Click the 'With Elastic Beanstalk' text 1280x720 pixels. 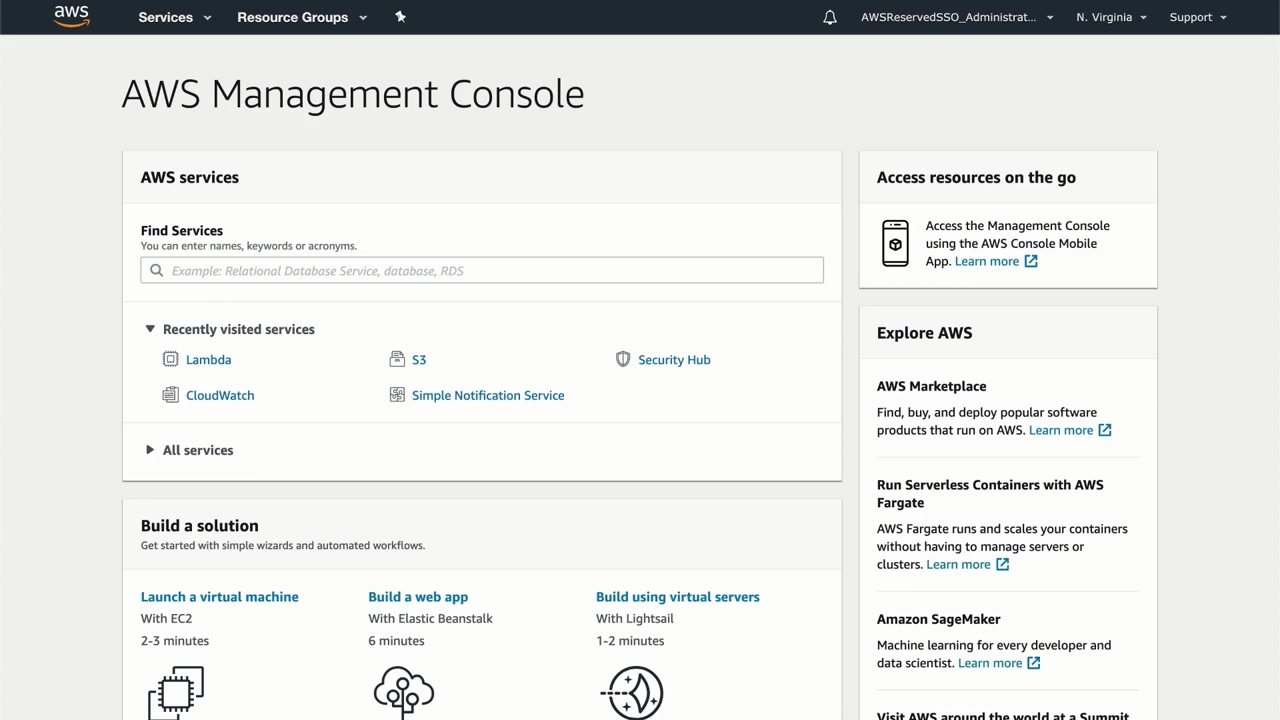point(430,618)
